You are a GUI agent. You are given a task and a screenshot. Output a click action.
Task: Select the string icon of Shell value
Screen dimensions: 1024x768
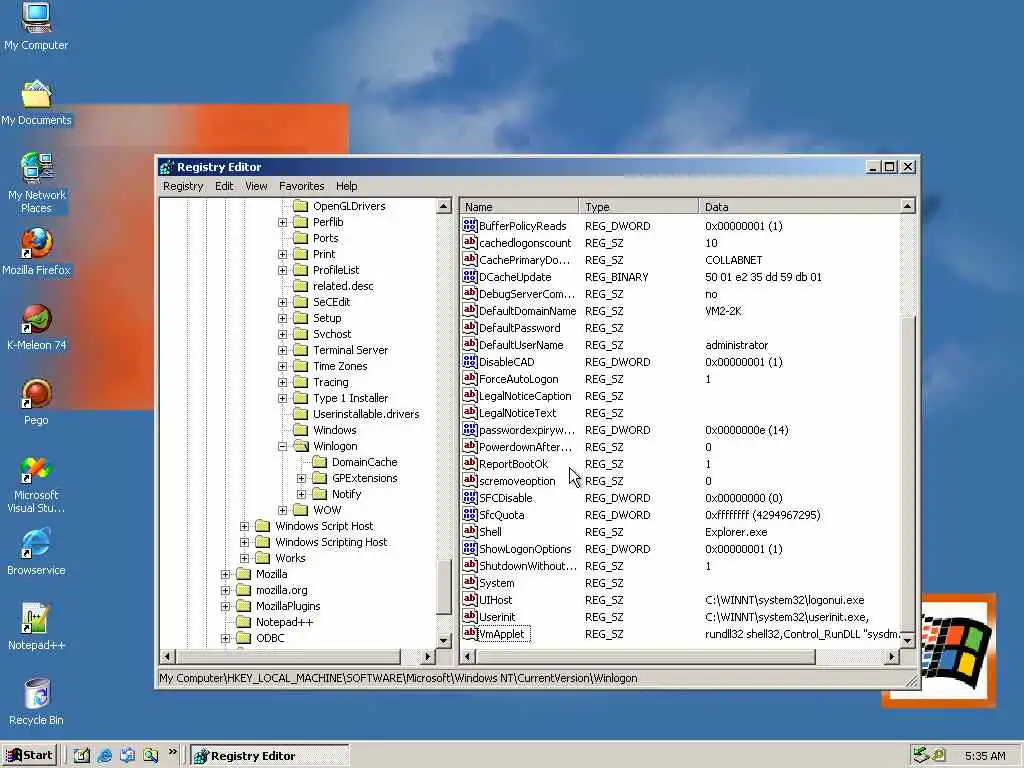[x=470, y=531]
